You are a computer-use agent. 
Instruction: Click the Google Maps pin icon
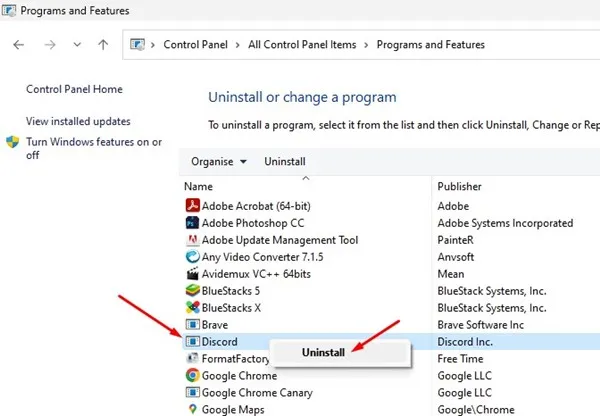pos(192,409)
